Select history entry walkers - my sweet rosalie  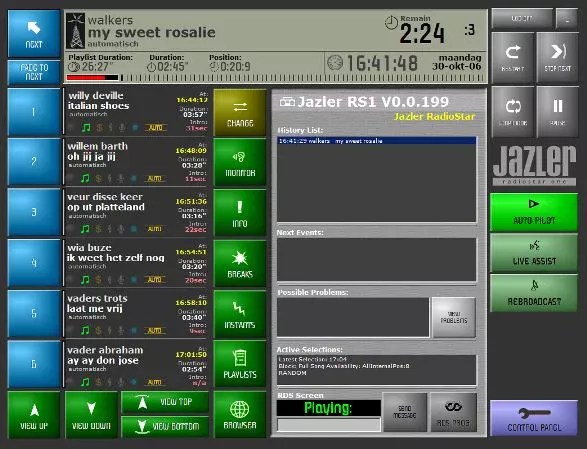(377, 141)
